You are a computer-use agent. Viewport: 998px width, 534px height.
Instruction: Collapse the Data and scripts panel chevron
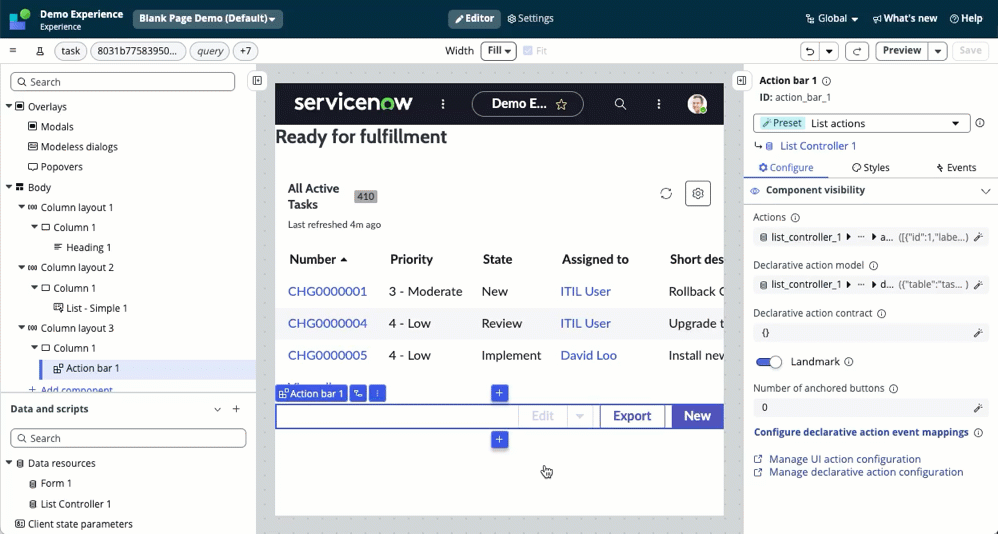tap(217, 409)
